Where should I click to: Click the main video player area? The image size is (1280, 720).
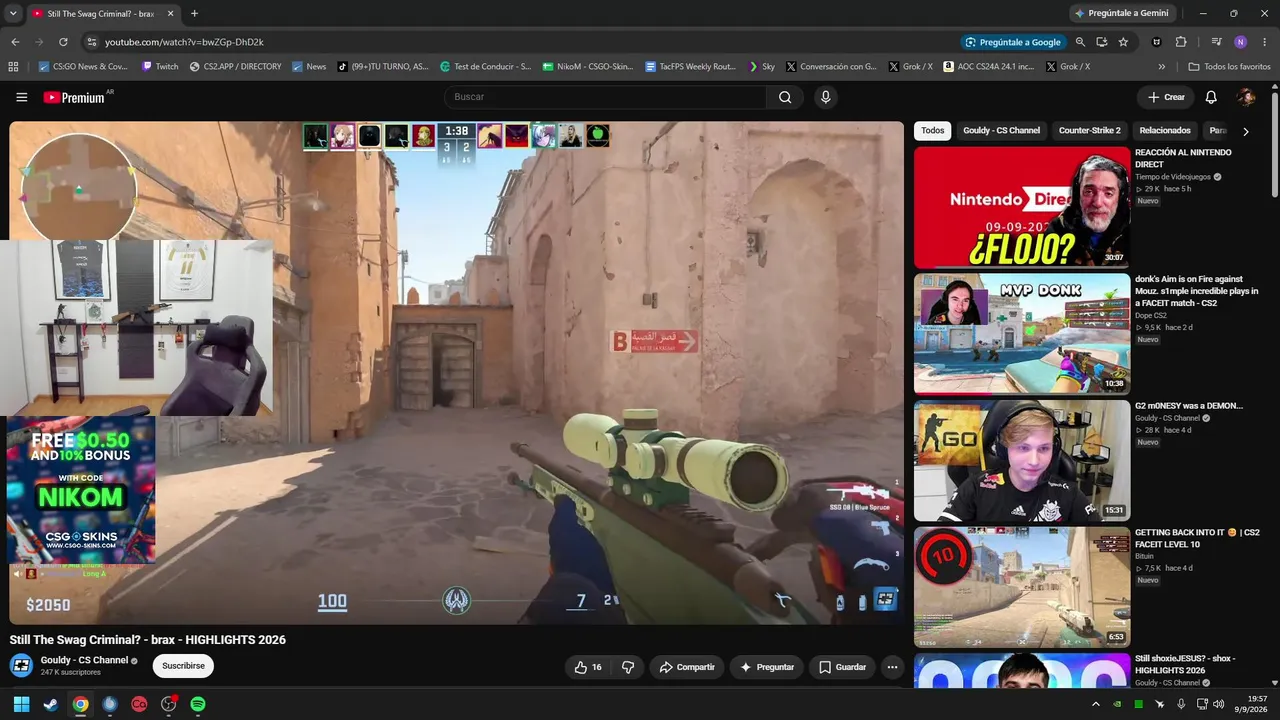(x=456, y=373)
